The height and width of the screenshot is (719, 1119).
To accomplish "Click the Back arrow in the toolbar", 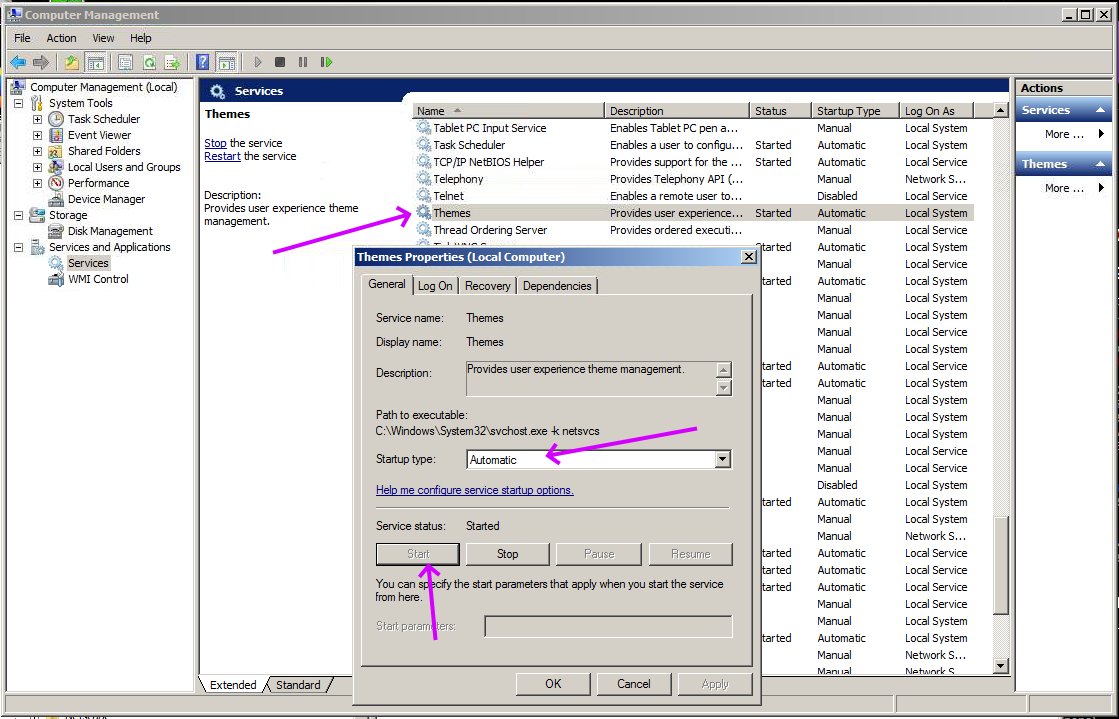I will (x=18, y=62).
